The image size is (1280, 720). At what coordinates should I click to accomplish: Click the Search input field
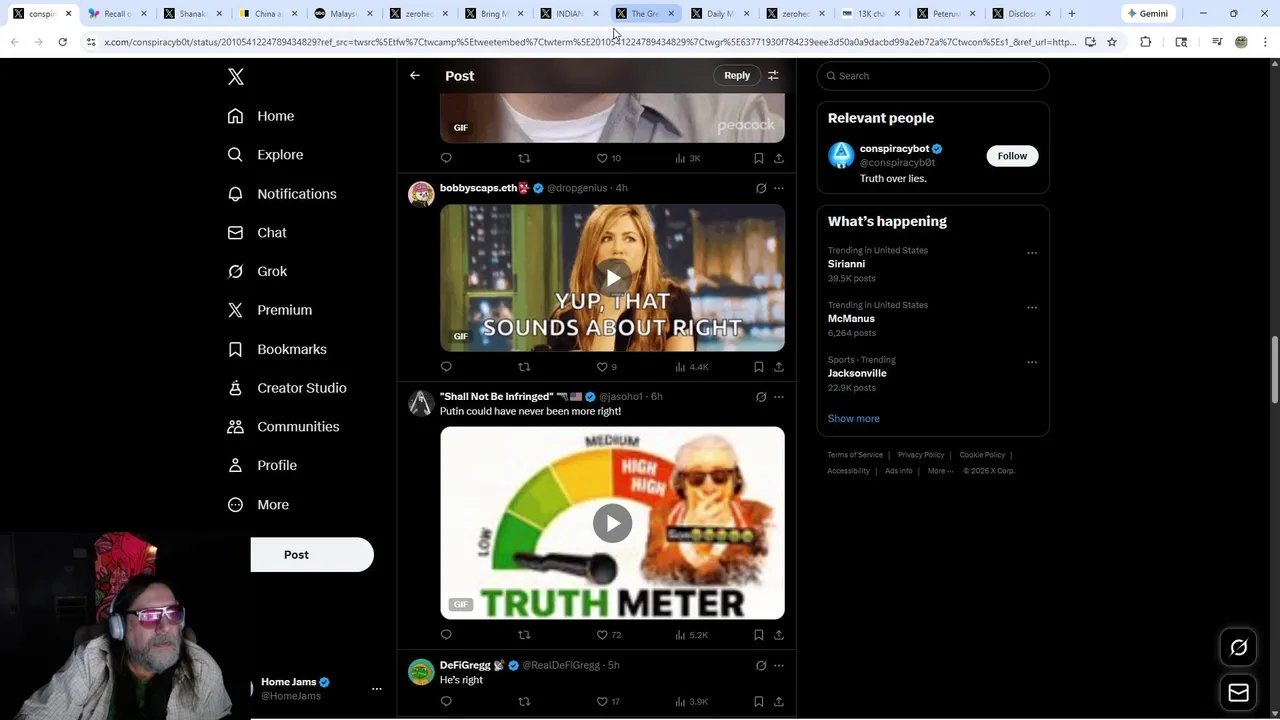coord(933,76)
